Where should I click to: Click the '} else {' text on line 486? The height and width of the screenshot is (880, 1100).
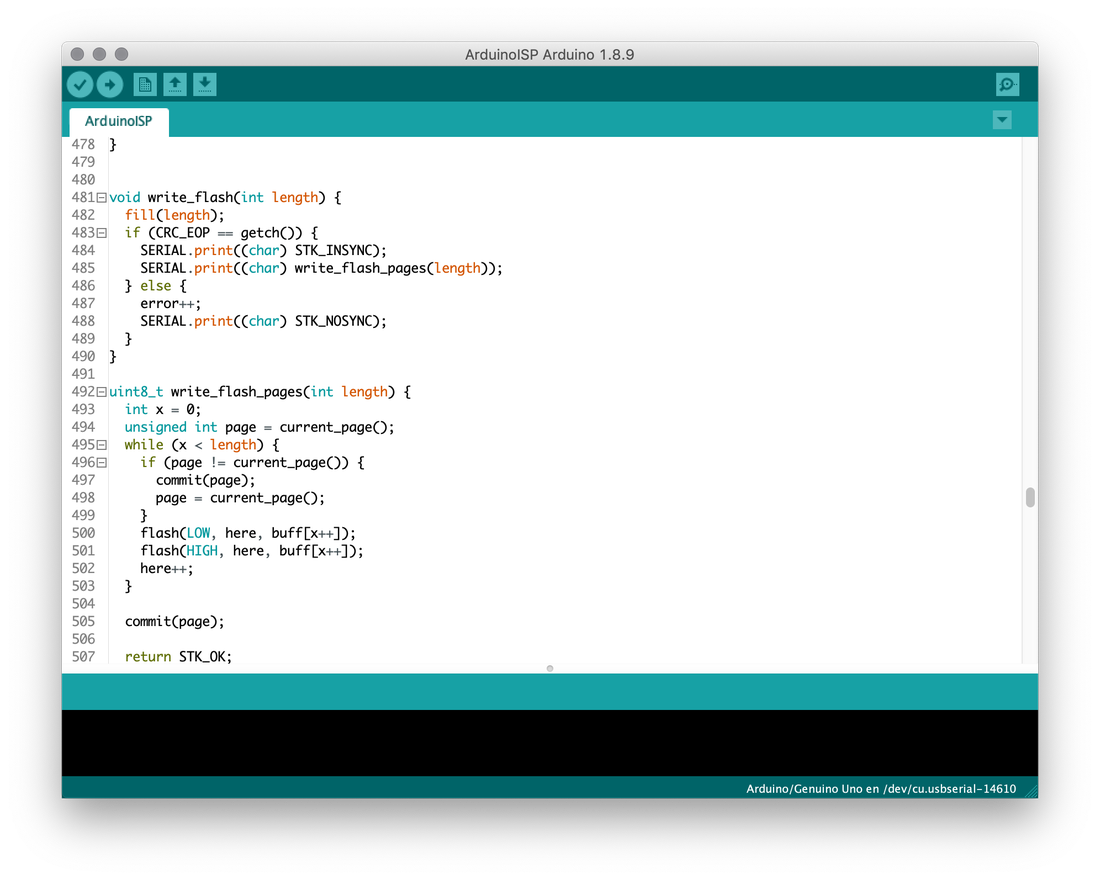(156, 286)
